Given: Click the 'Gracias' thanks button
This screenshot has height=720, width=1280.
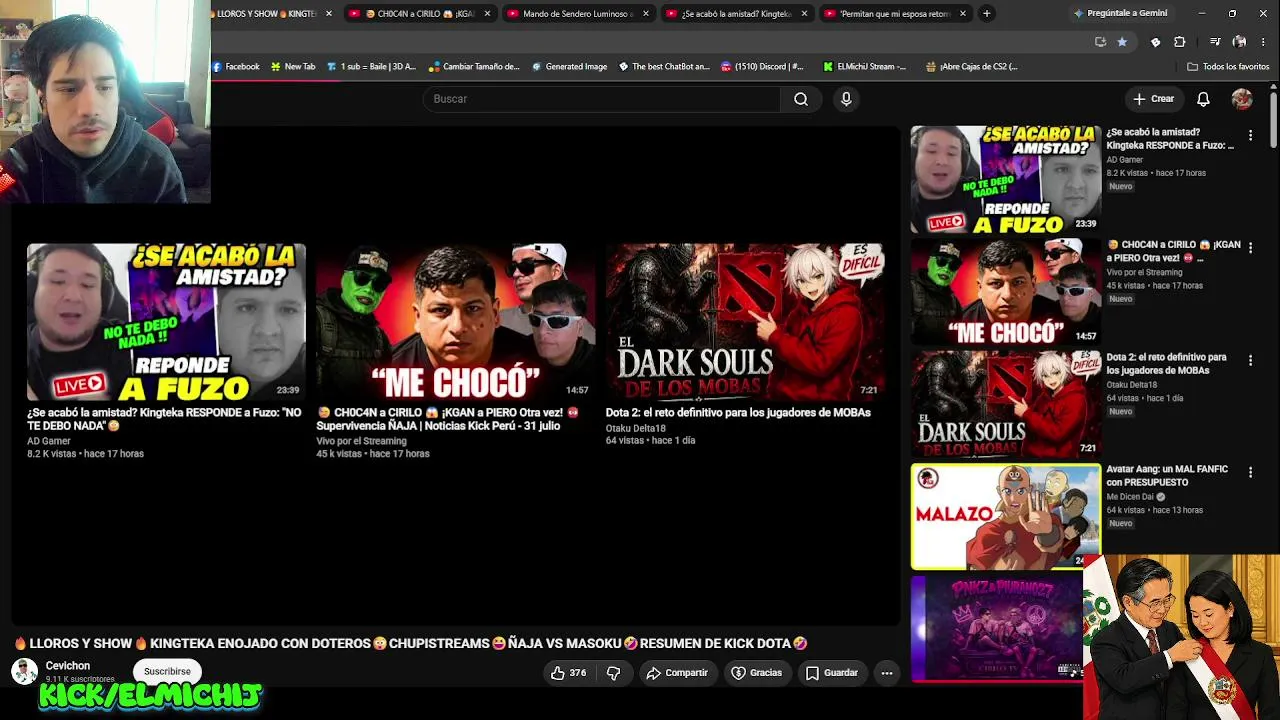Looking at the screenshot, I should coord(756,673).
